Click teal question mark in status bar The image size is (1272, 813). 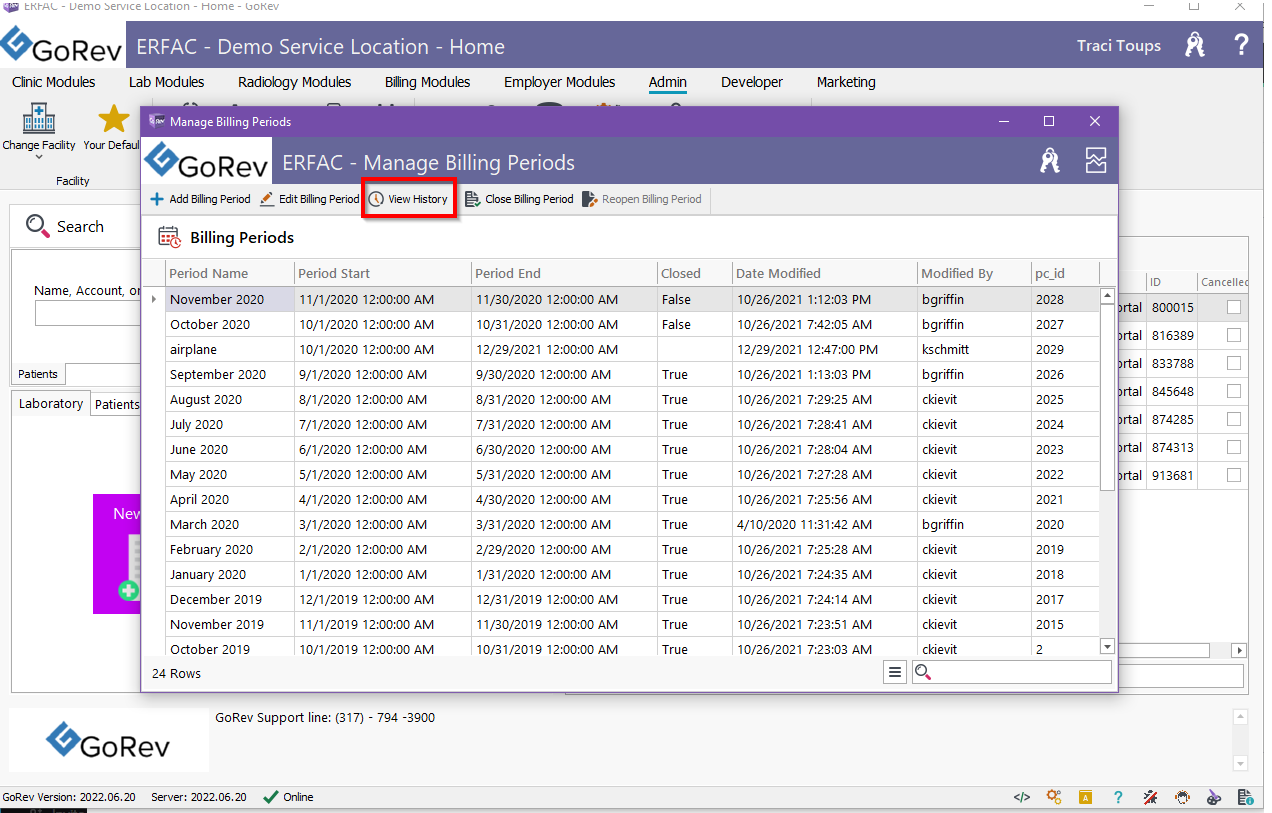(1118, 797)
